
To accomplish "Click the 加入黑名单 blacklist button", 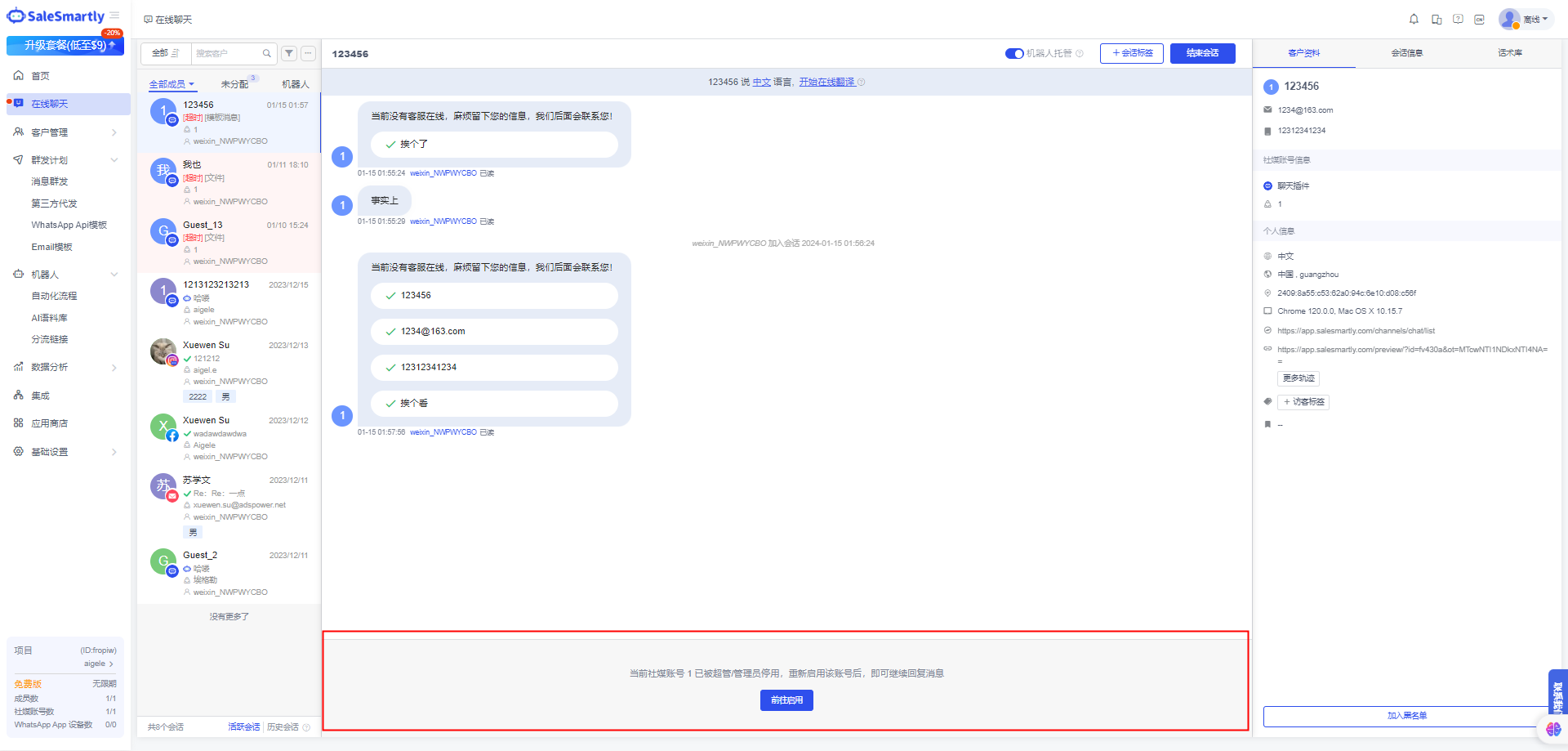I will click(1407, 716).
